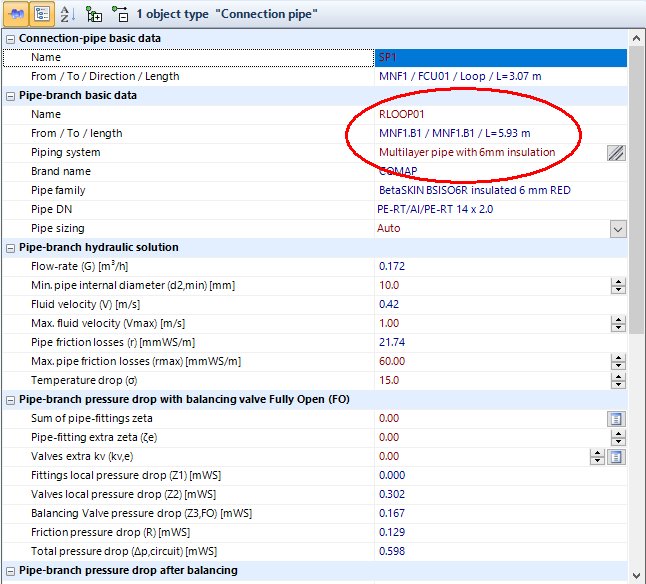Image resolution: width=646 pixels, height=584 pixels.
Task: Click the pin icon in toolbar
Action: click(18, 15)
